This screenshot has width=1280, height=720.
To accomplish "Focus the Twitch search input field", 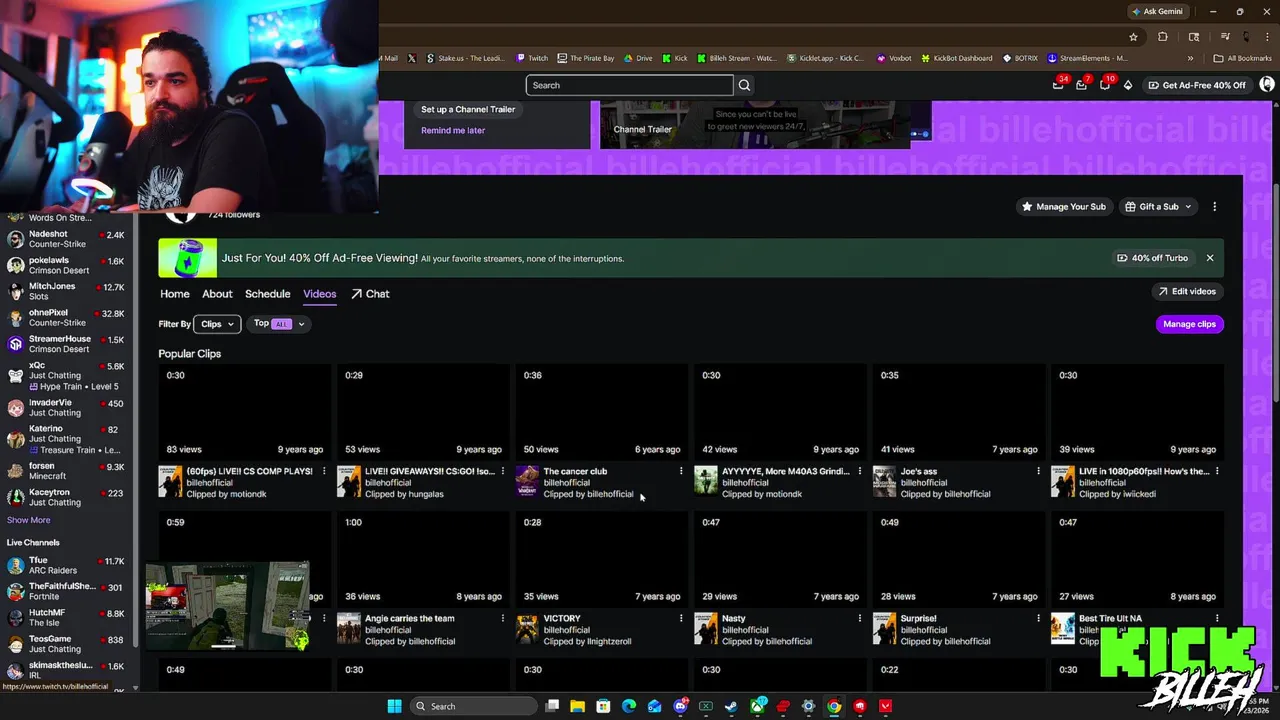I will tap(630, 85).
